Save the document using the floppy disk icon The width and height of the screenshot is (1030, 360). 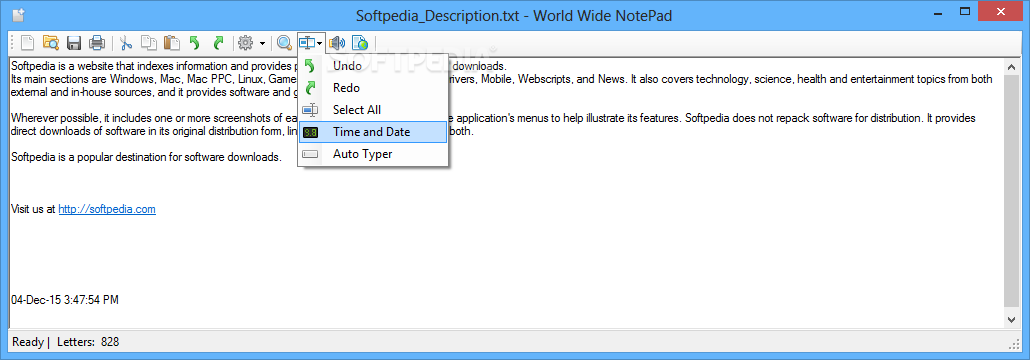[74, 43]
